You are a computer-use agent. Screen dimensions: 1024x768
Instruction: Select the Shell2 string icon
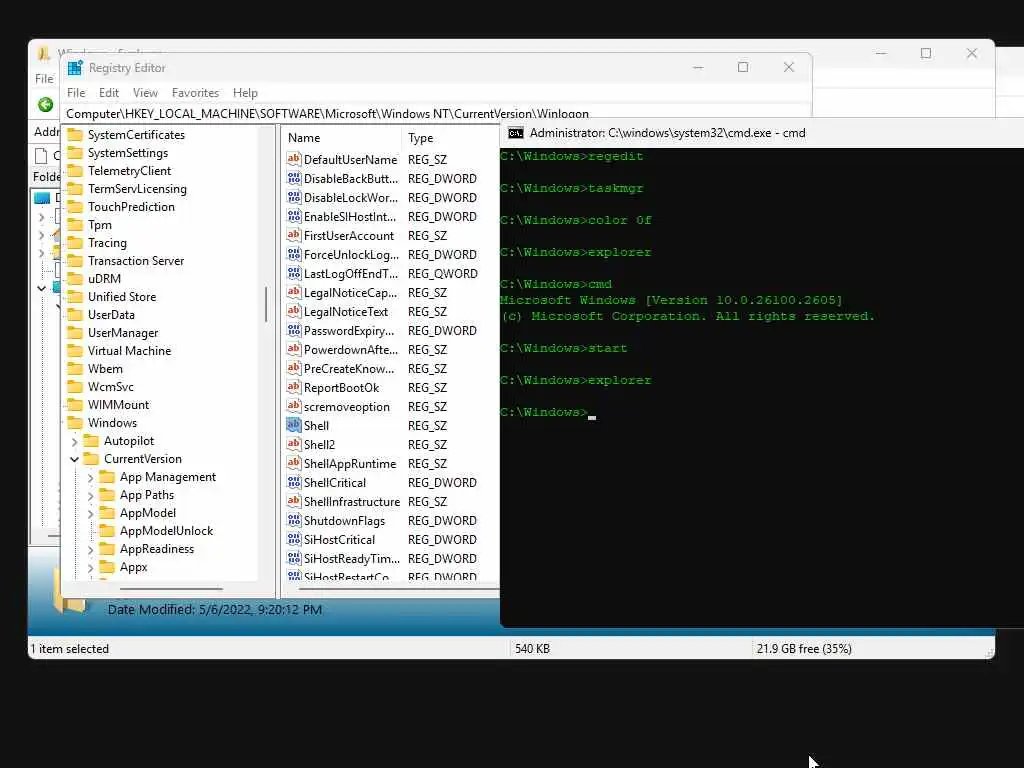click(294, 444)
